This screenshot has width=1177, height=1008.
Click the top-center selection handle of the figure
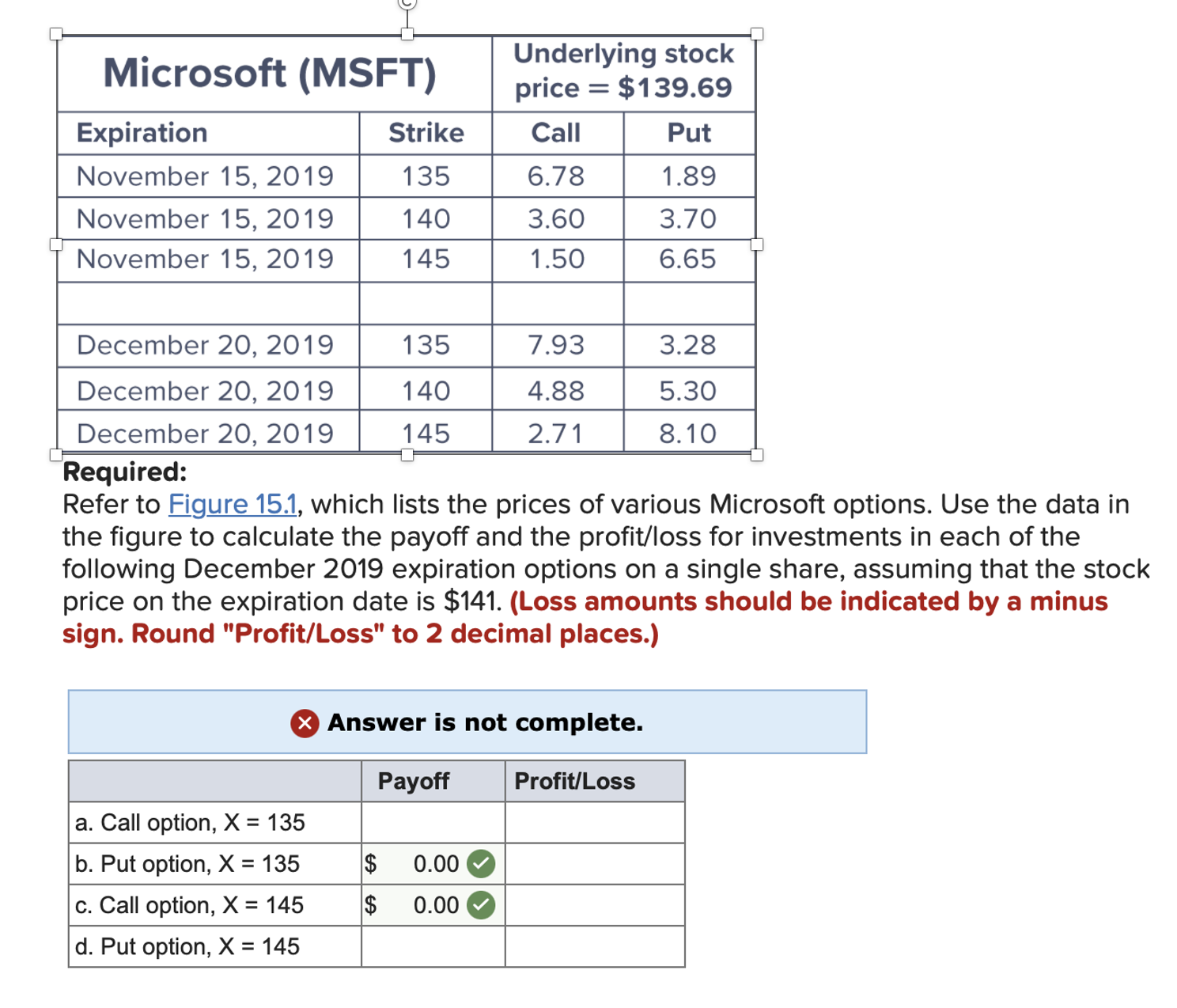point(407,36)
